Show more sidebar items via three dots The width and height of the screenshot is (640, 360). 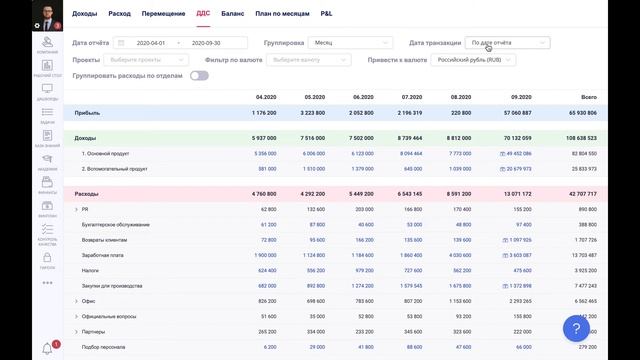(47, 282)
